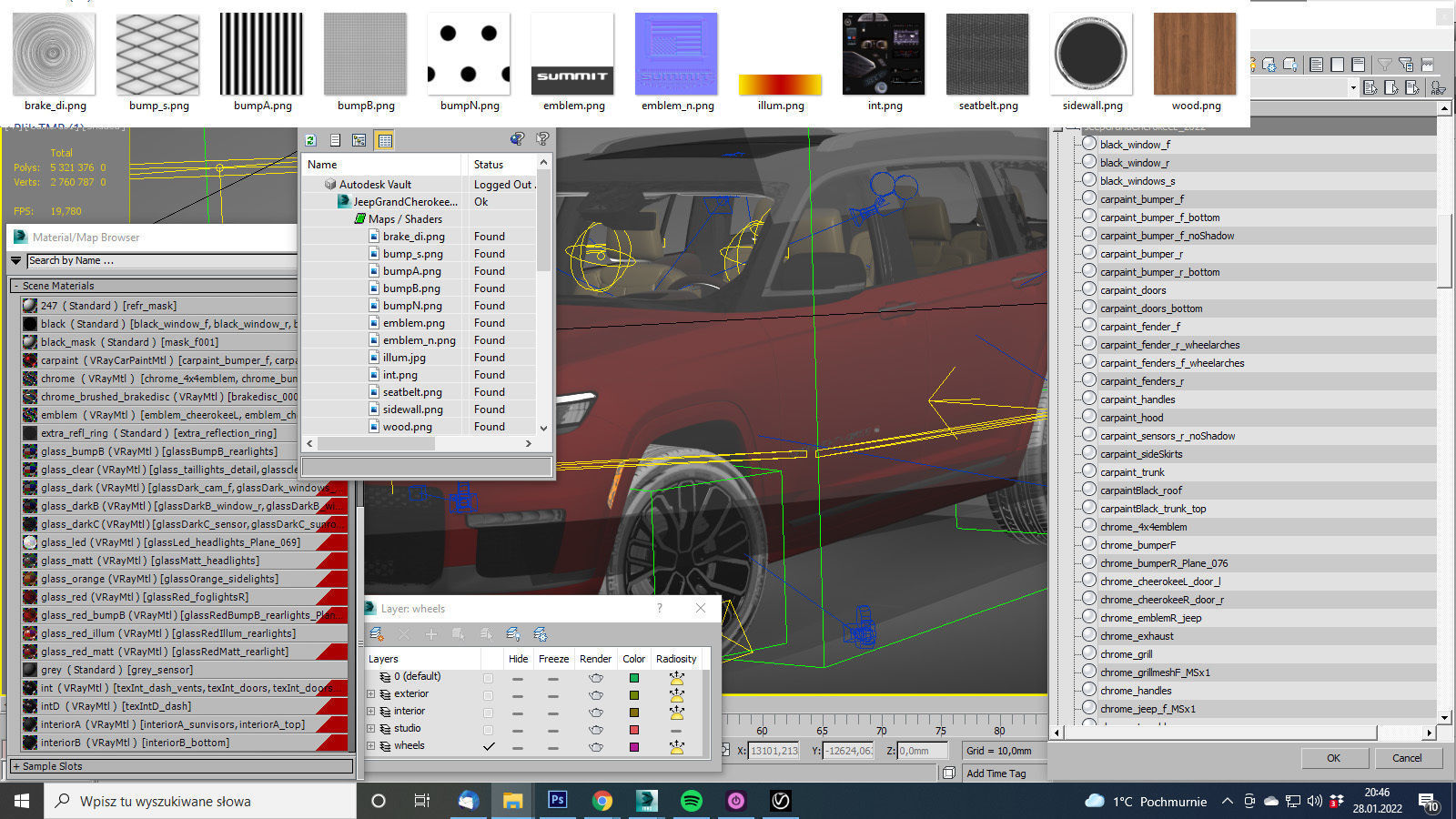Open the V-Ray frame buffer taskbar icon
Screen dimensions: 1456x819
coord(780,801)
